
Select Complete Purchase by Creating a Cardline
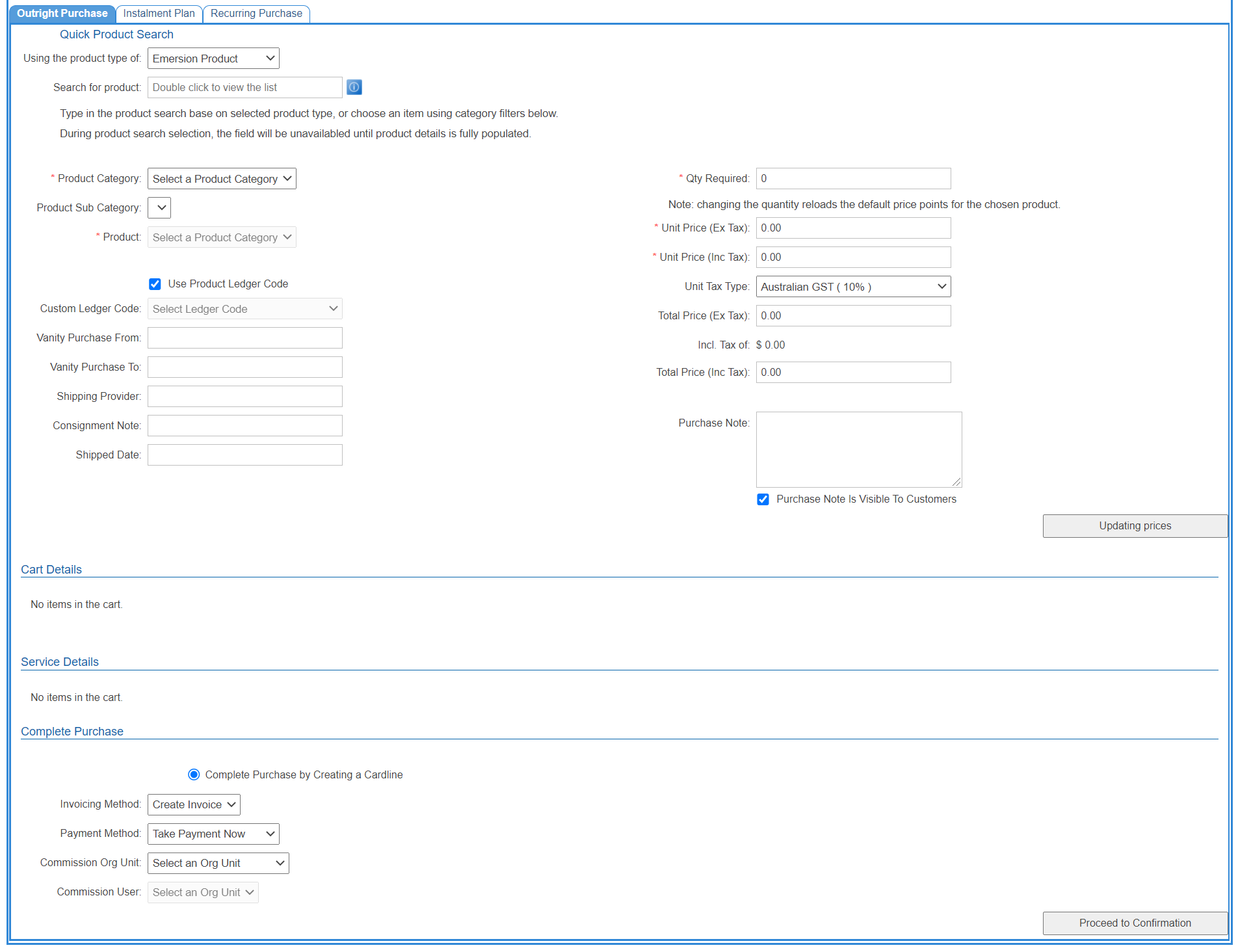(194, 774)
